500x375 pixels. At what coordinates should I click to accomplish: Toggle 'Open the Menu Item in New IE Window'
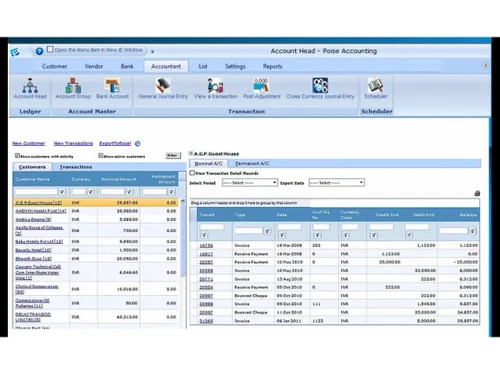tap(50, 49)
